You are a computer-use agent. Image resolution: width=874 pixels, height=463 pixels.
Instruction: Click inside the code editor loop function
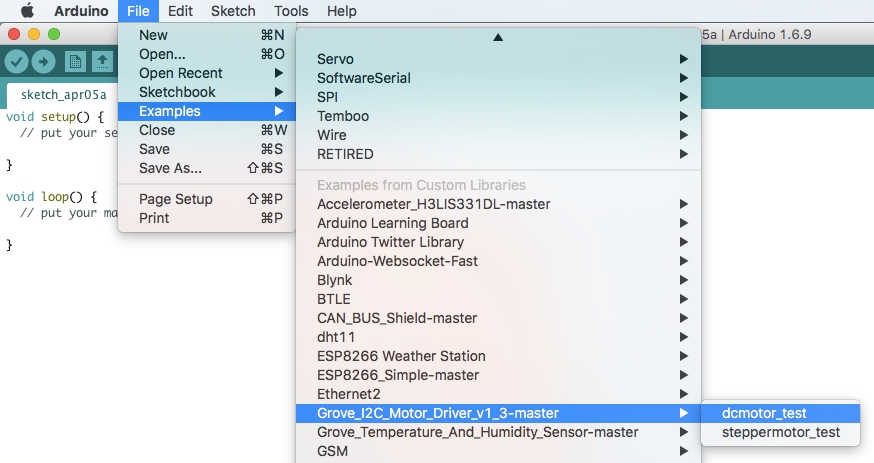tap(60, 213)
